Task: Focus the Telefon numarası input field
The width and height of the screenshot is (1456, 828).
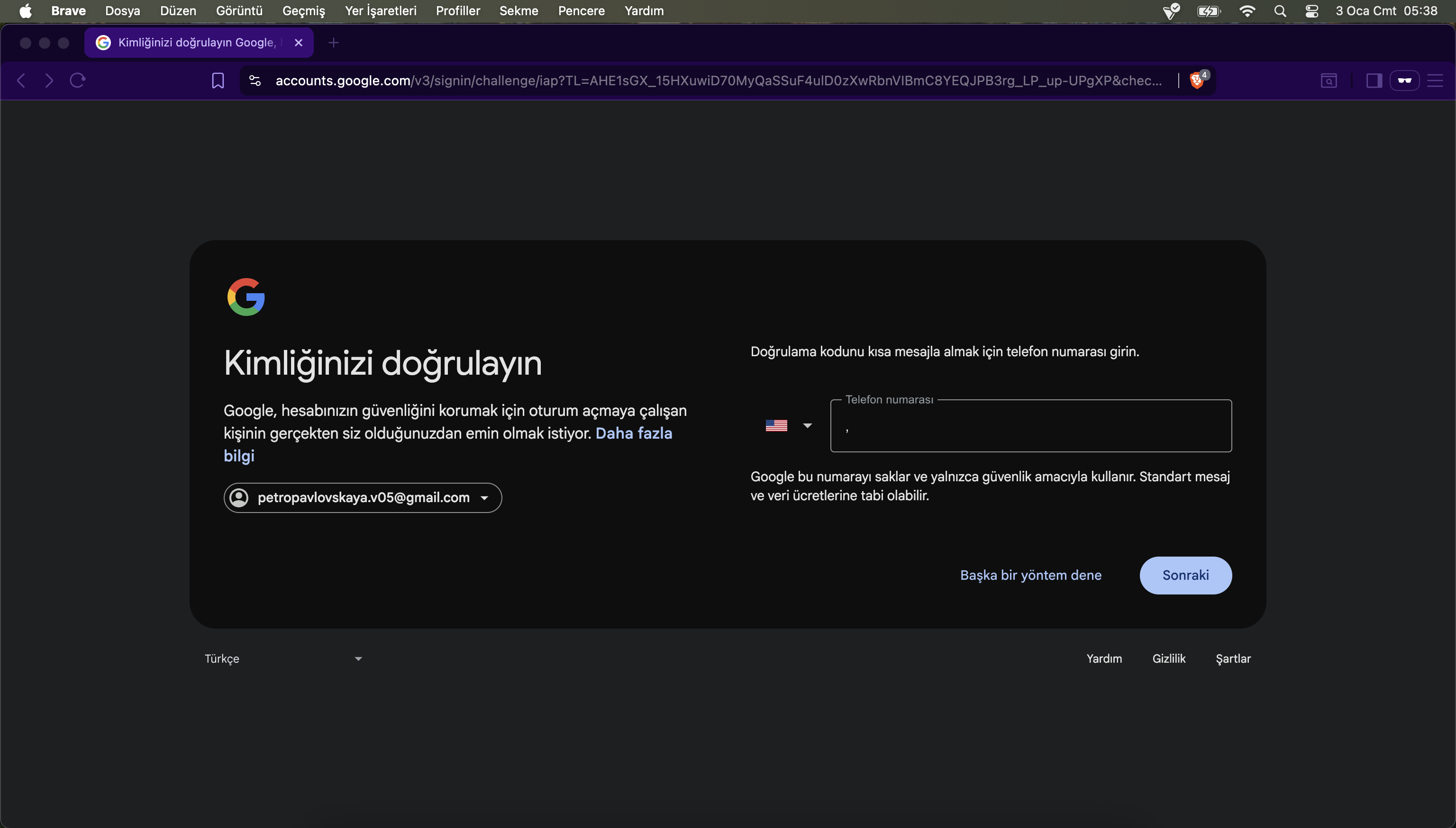Action: click(x=1031, y=426)
